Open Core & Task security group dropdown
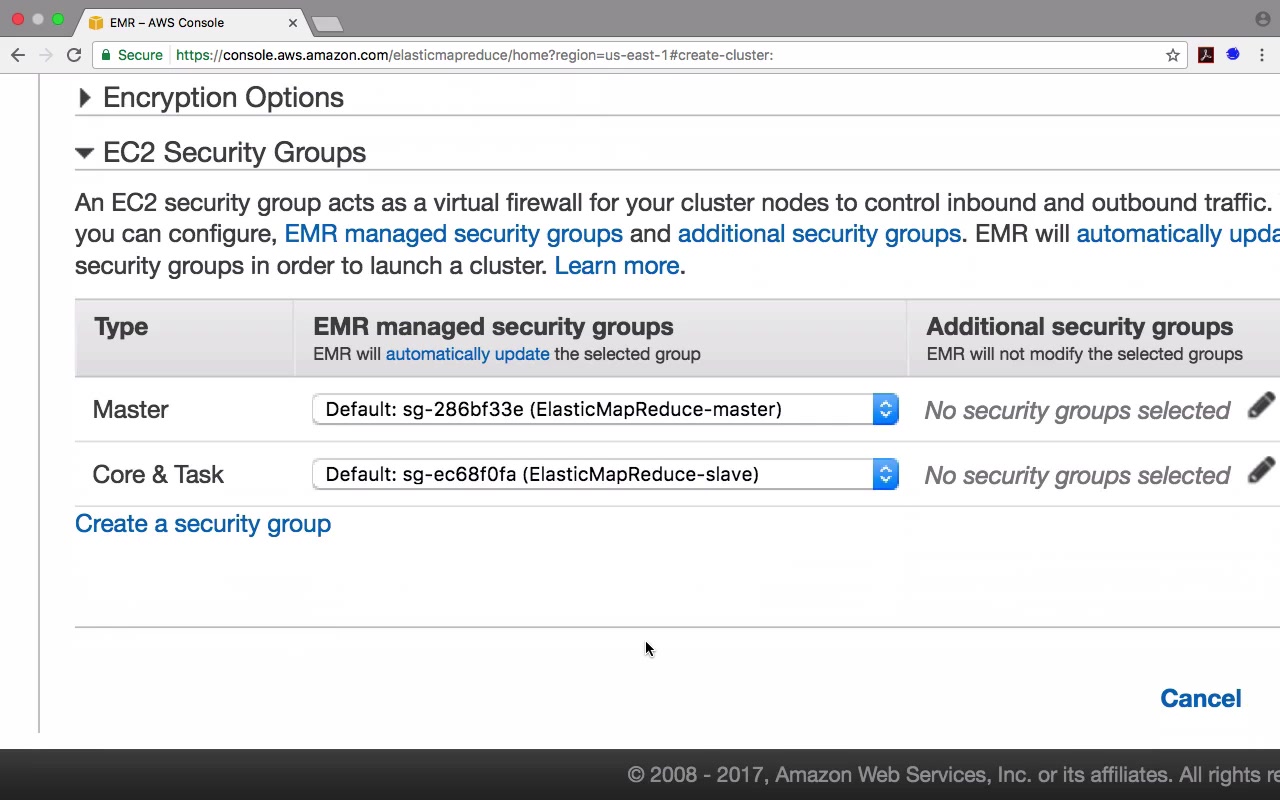 click(605, 475)
